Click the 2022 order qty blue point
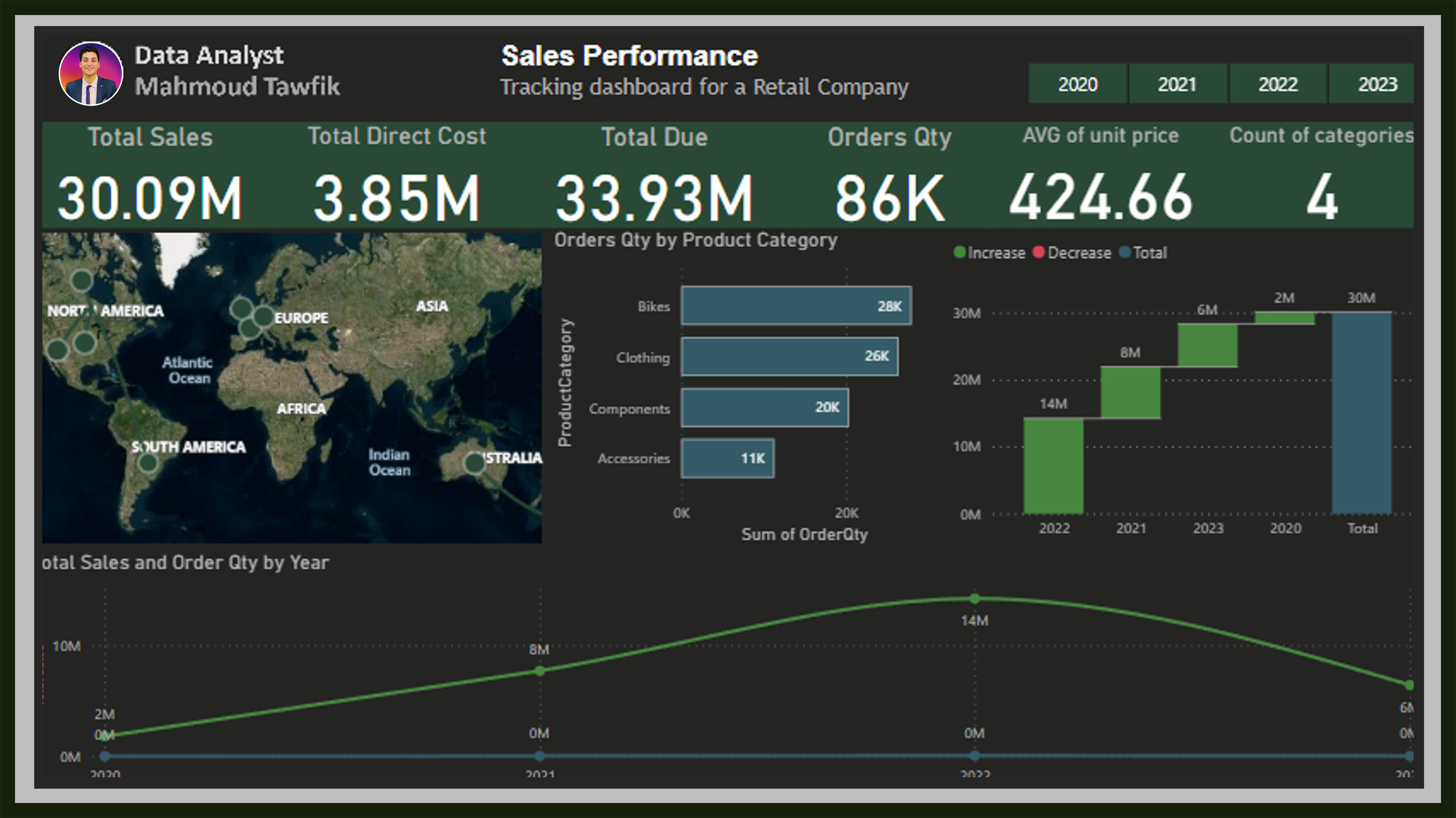 tap(975, 756)
